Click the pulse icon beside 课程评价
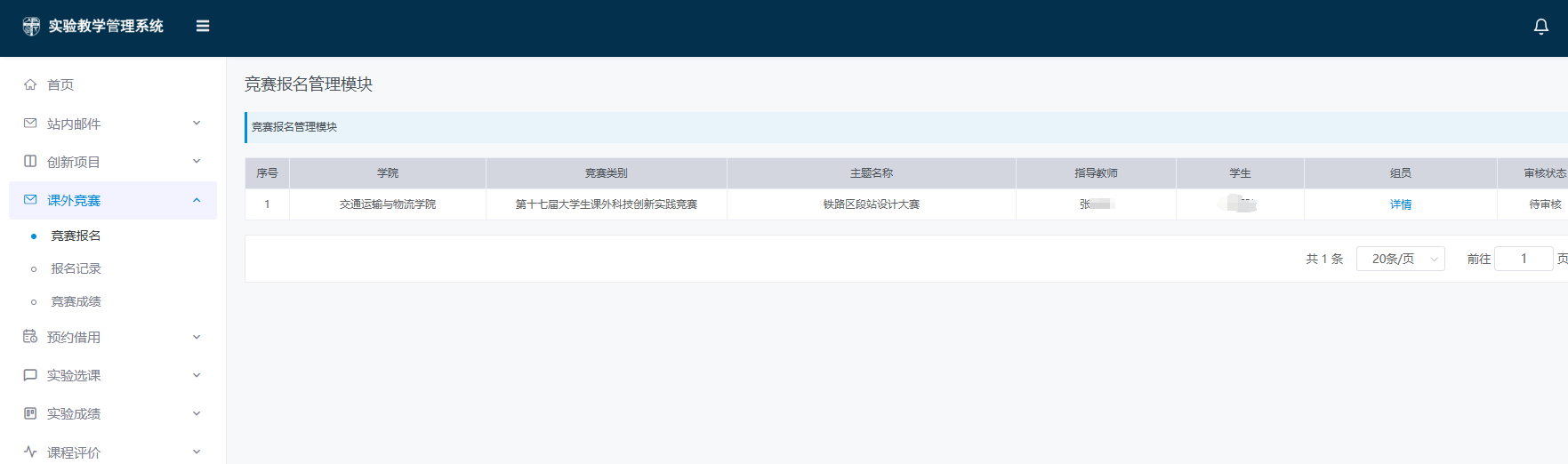This screenshot has height=464, width=1568. tap(30, 452)
